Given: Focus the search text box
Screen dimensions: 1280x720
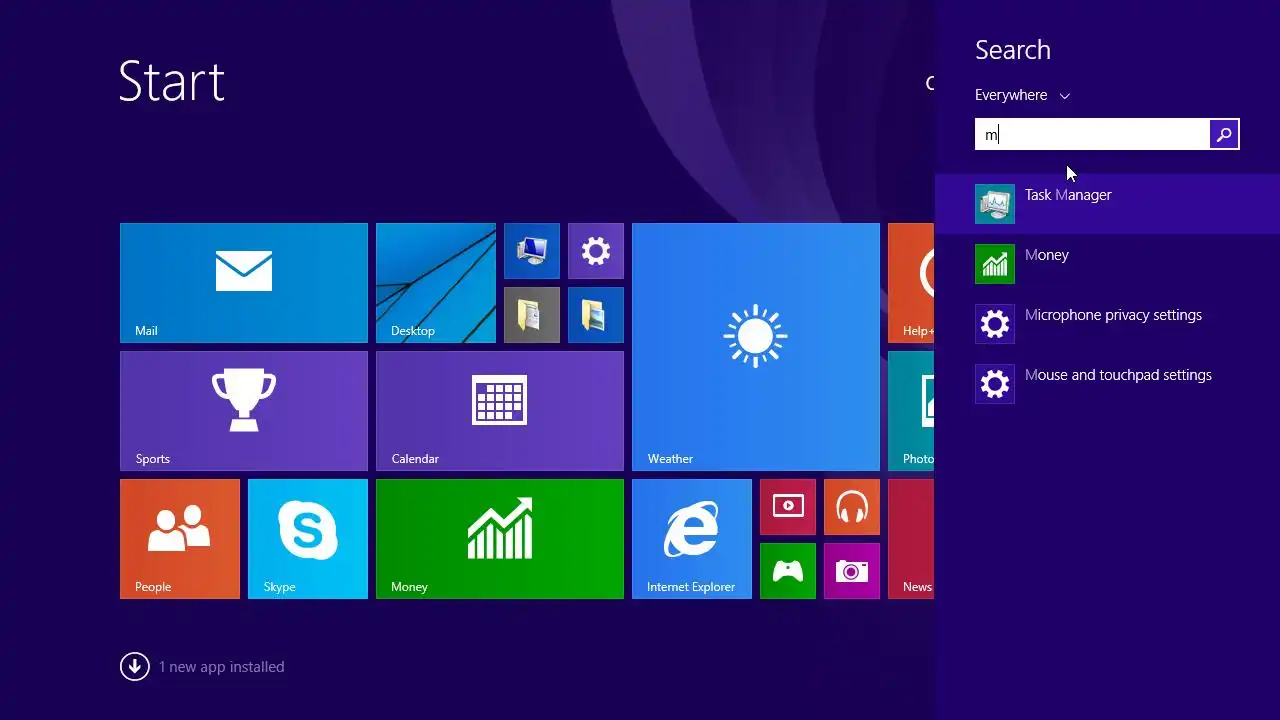Looking at the screenshot, I should click(x=1092, y=134).
